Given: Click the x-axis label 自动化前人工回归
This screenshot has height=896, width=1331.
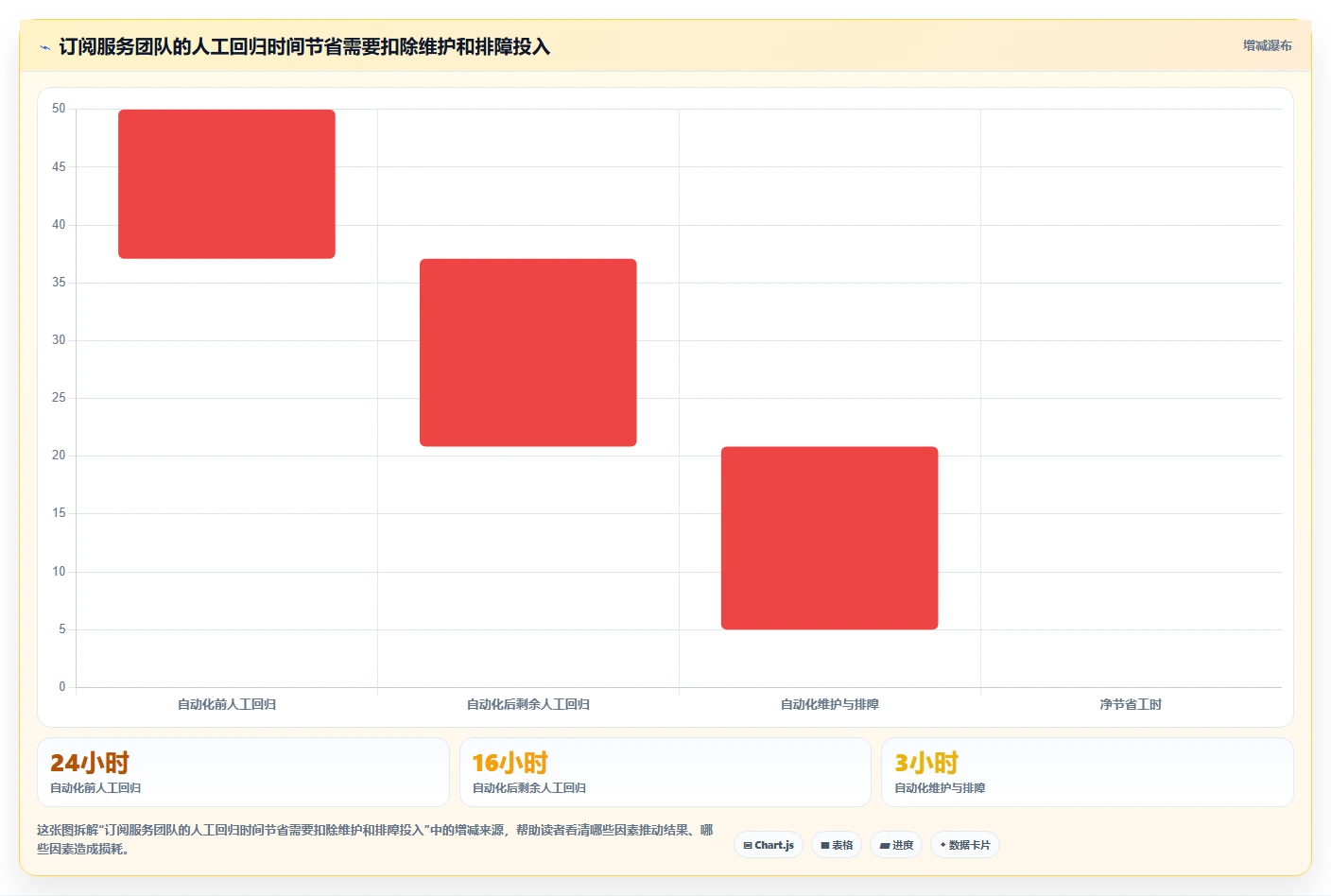Looking at the screenshot, I should pyautogui.click(x=227, y=704).
